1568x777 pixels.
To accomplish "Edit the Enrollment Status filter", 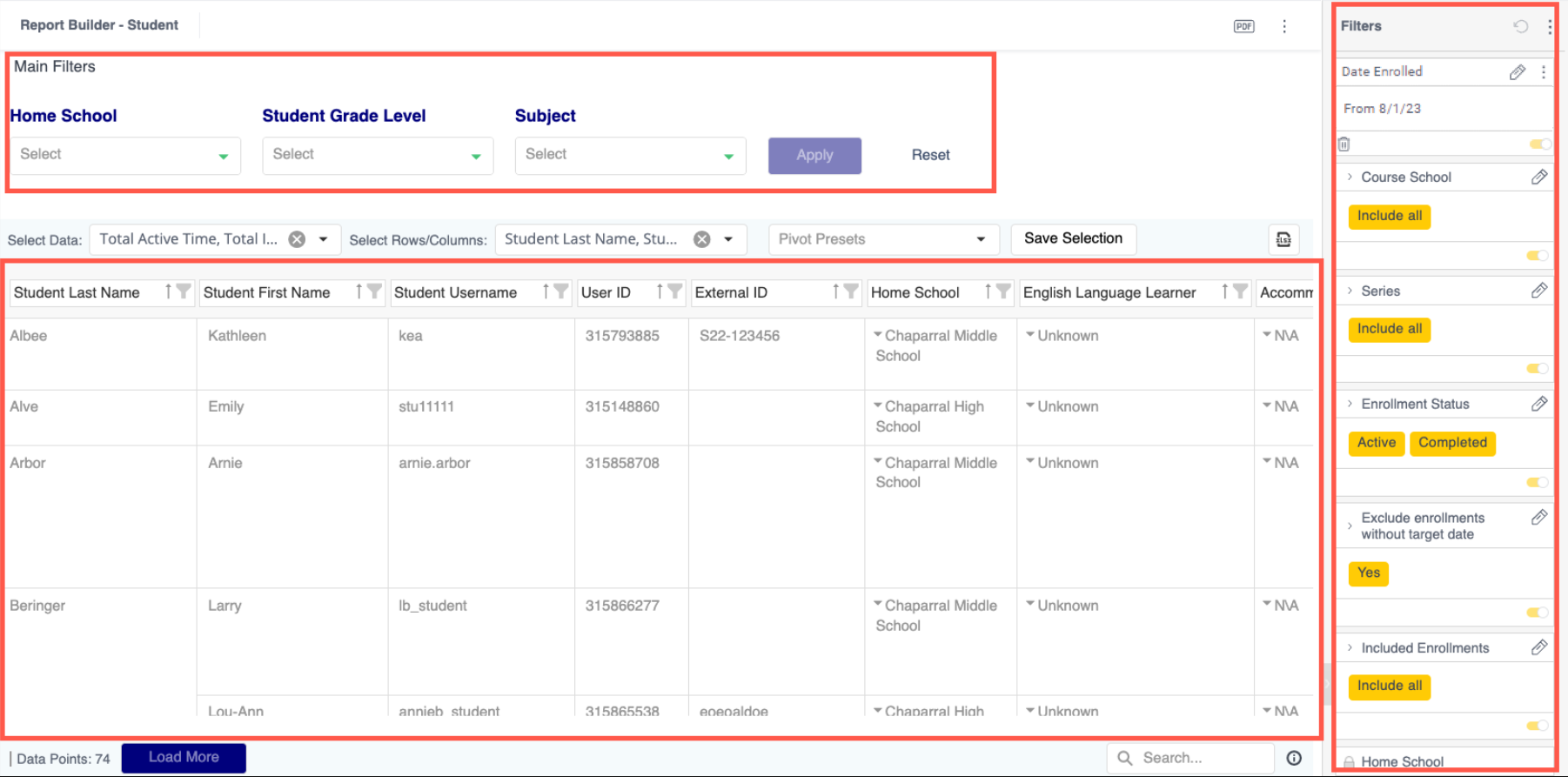I will [x=1539, y=404].
